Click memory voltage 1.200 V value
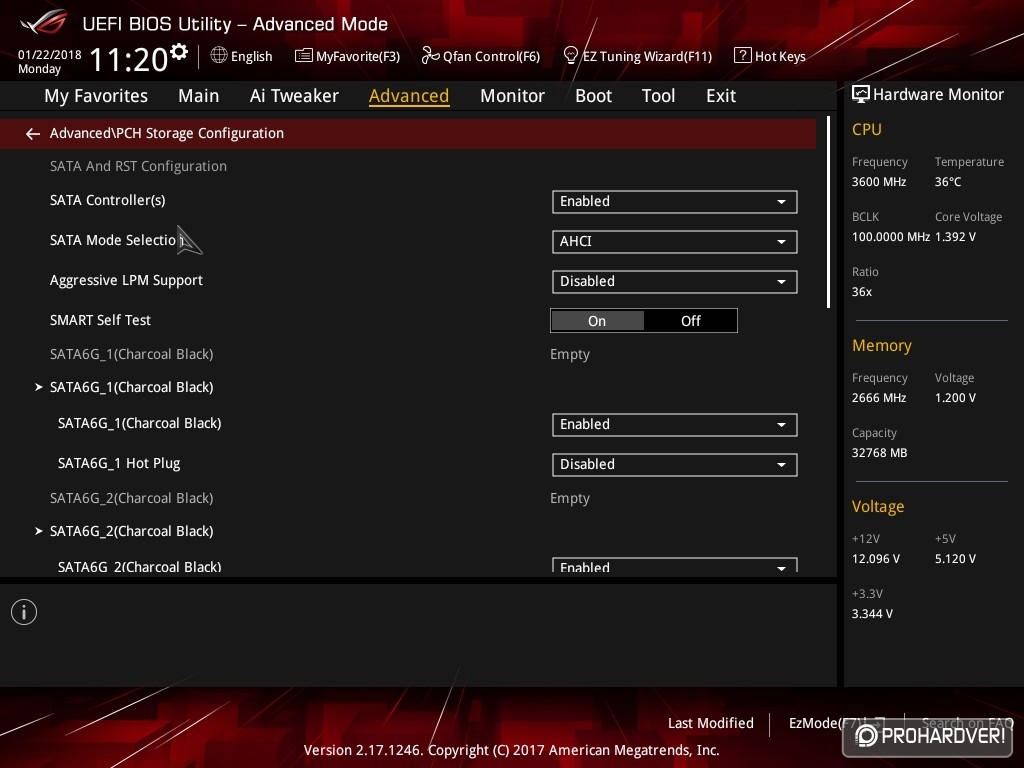Viewport: 1024px width, 768px height. (x=955, y=398)
